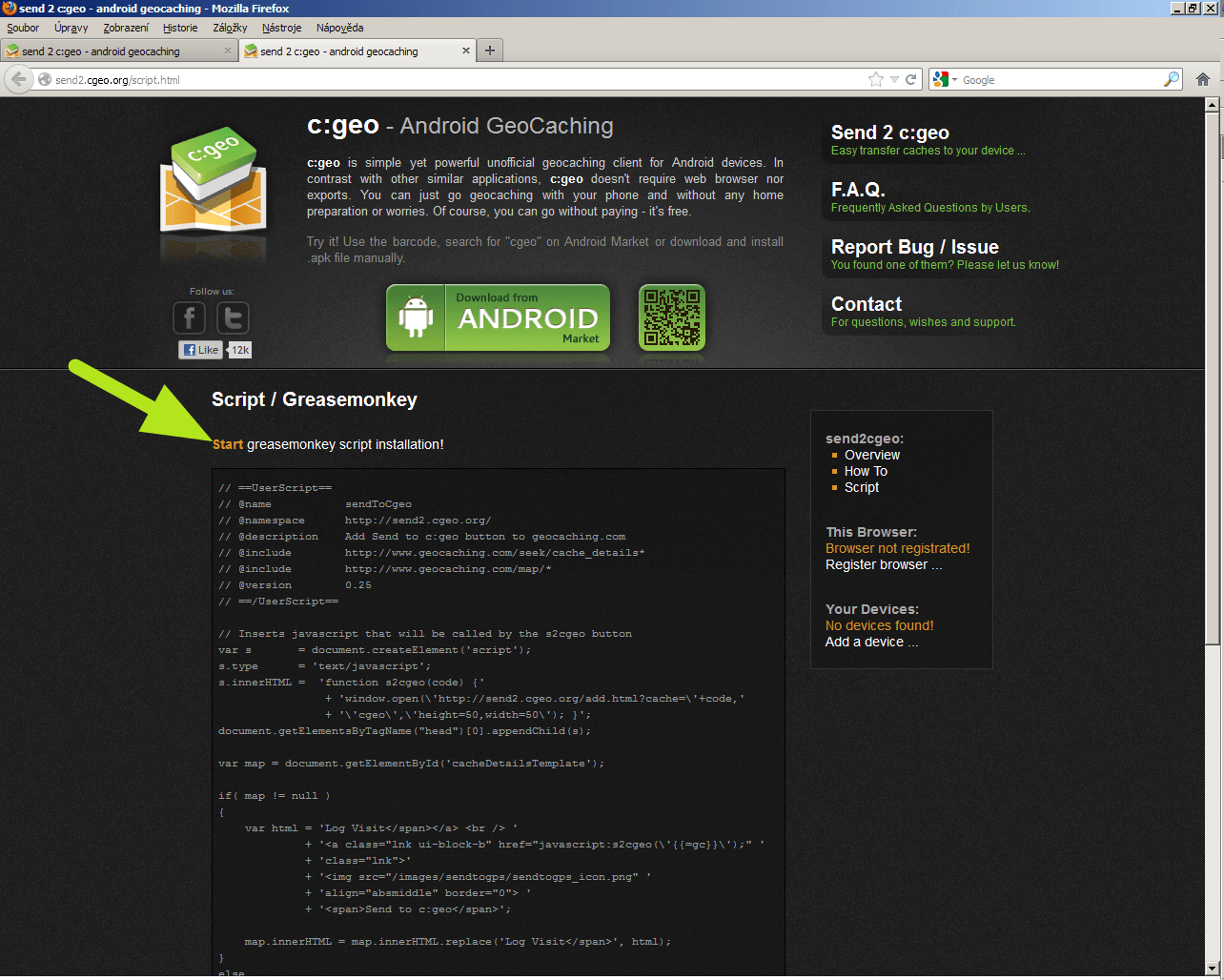Reload page with refresh icon
The width and height of the screenshot is (1224, 980).
(x=911, y=80)
